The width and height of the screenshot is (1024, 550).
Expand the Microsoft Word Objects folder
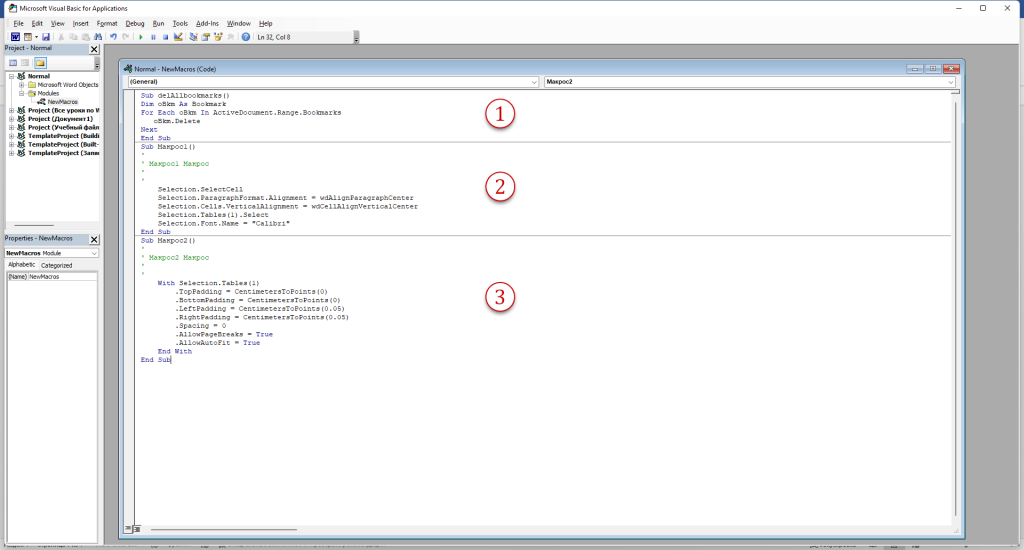tap(21, 85)
